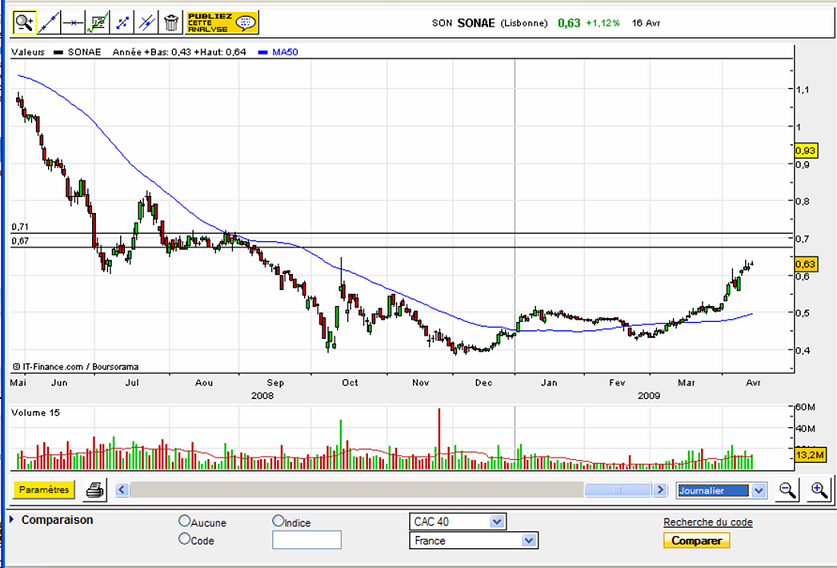Click the 13,2M volume marker
The image size is (837, 568).
810,455
